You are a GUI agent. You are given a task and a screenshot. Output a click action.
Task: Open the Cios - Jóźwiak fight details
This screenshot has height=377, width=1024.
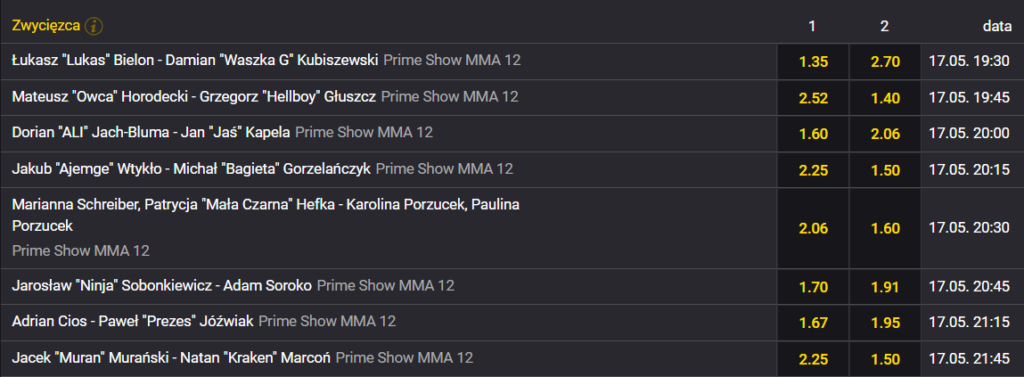pyautogui.click(x=133, y=321)
